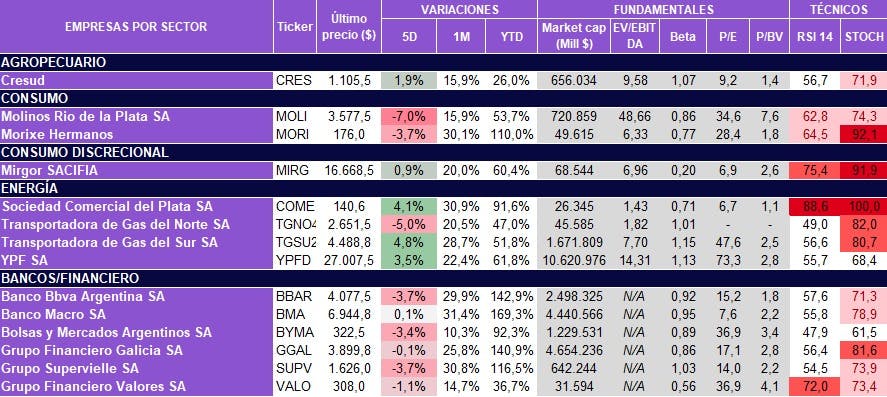
Task: Click the TÉCNICOS group header
Action: tap(838, 9)
